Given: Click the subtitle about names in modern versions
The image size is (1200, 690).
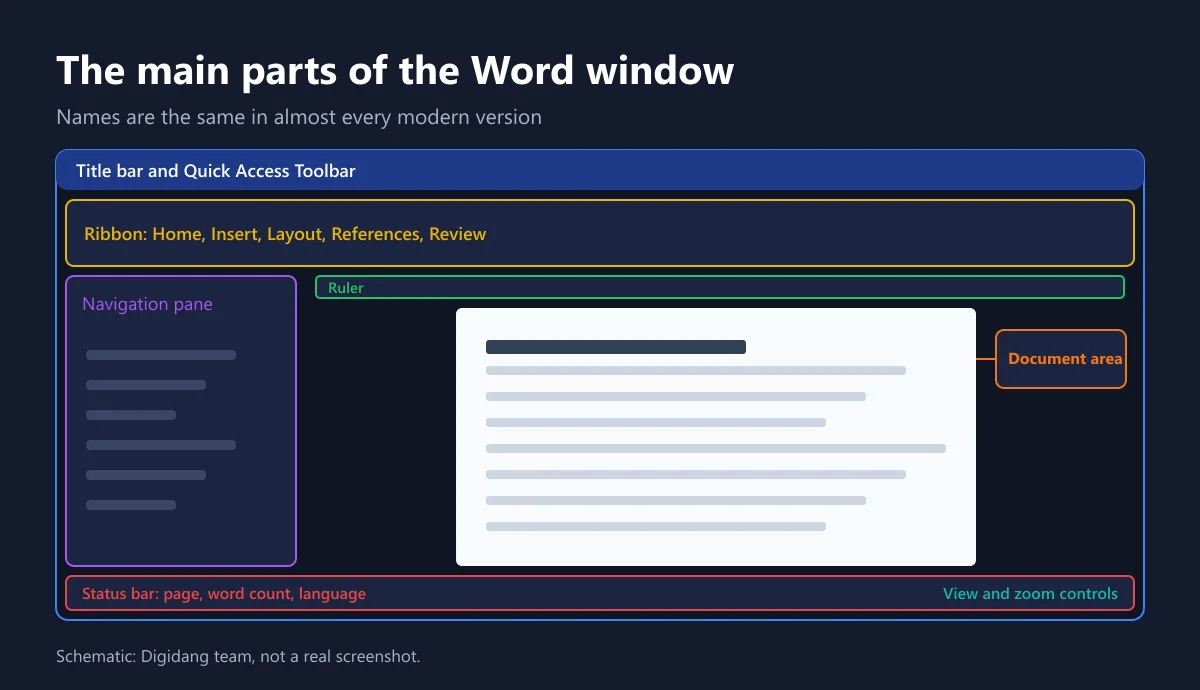Looking at the screenshot, I should (x=299, y=117).
